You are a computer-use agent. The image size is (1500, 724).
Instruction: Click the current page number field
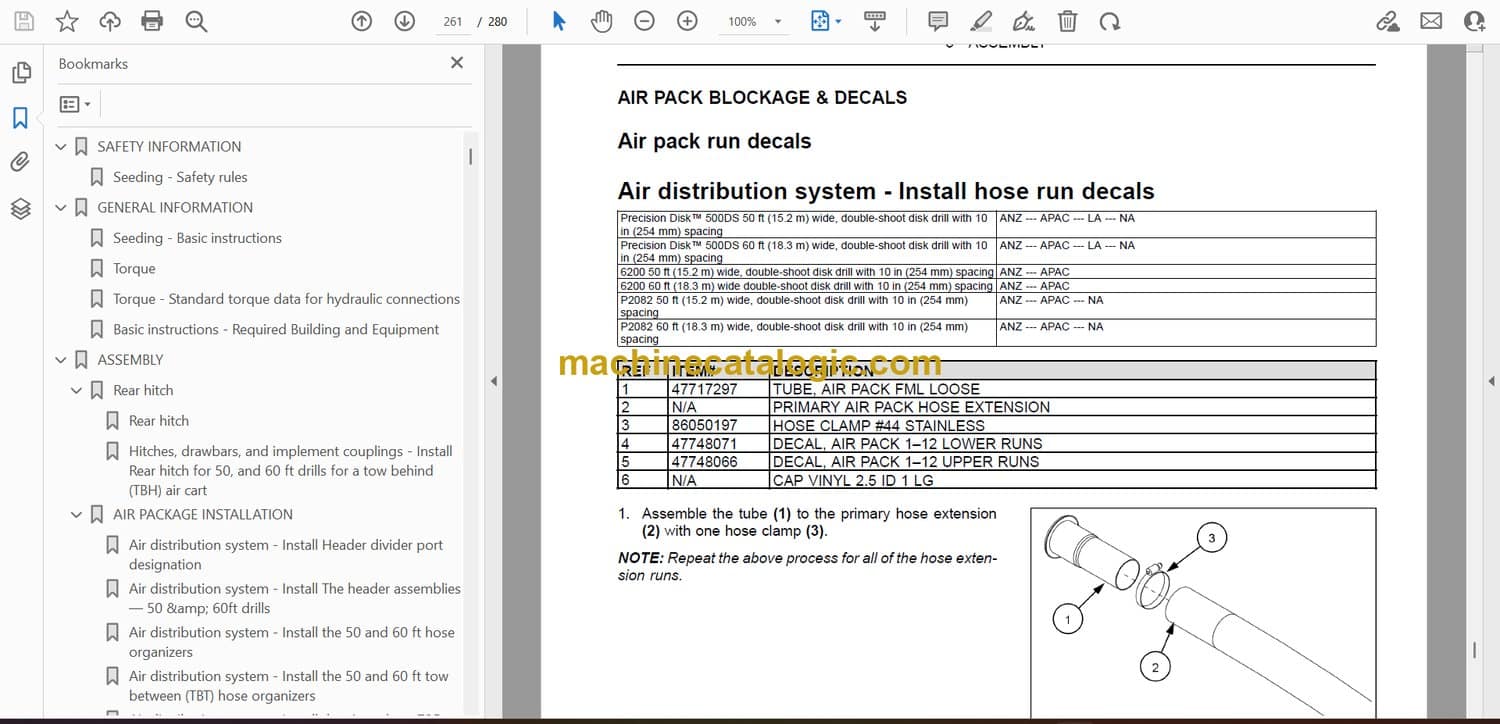452,21
